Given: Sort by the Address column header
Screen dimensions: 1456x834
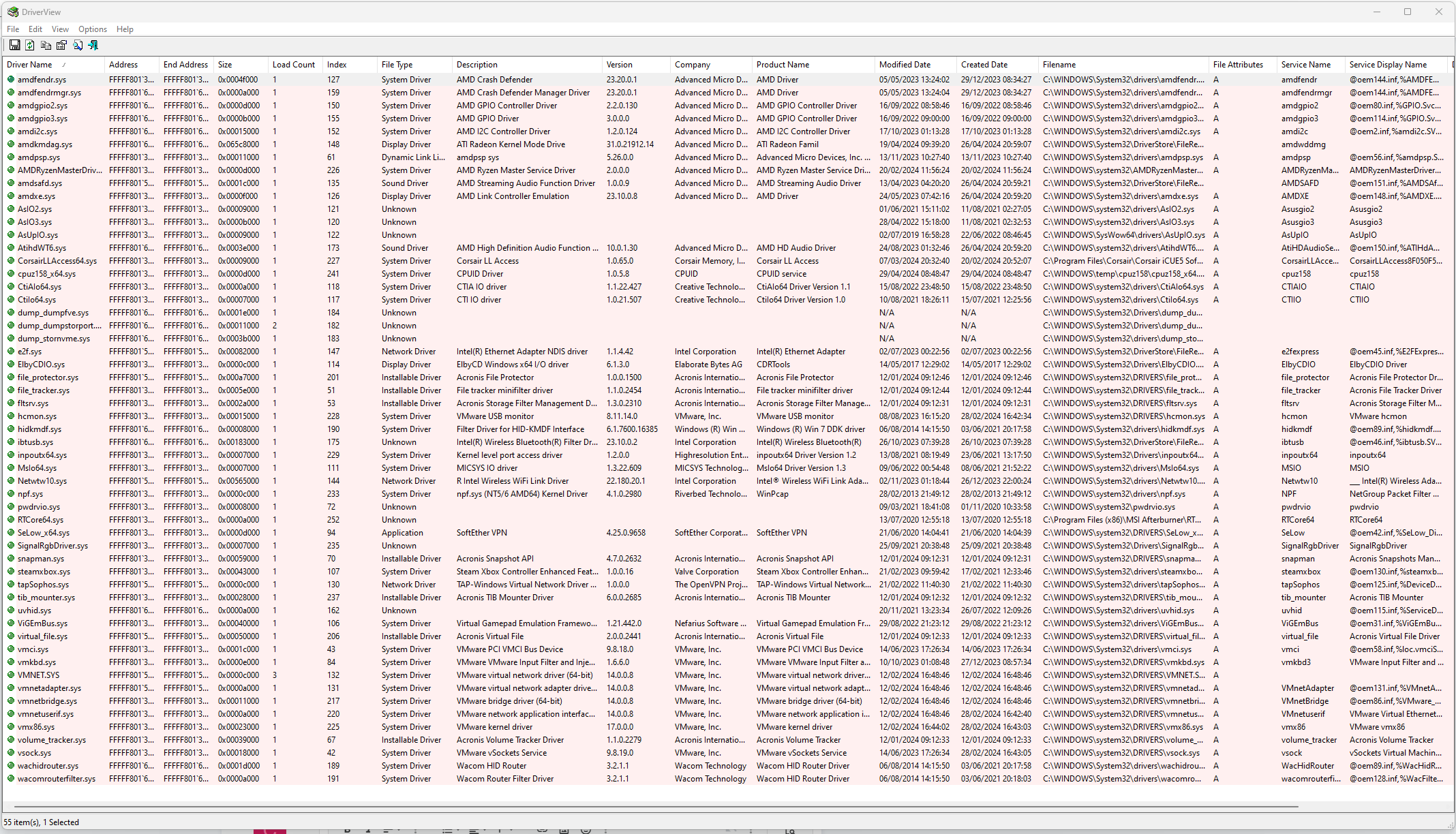Looking at the screenshot, I should pyautogui.click(x=132, y=65).
